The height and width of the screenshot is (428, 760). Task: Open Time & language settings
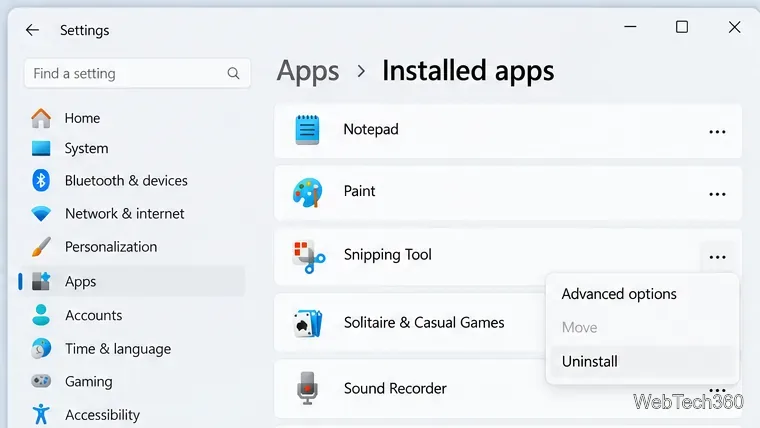pos(118,349)
